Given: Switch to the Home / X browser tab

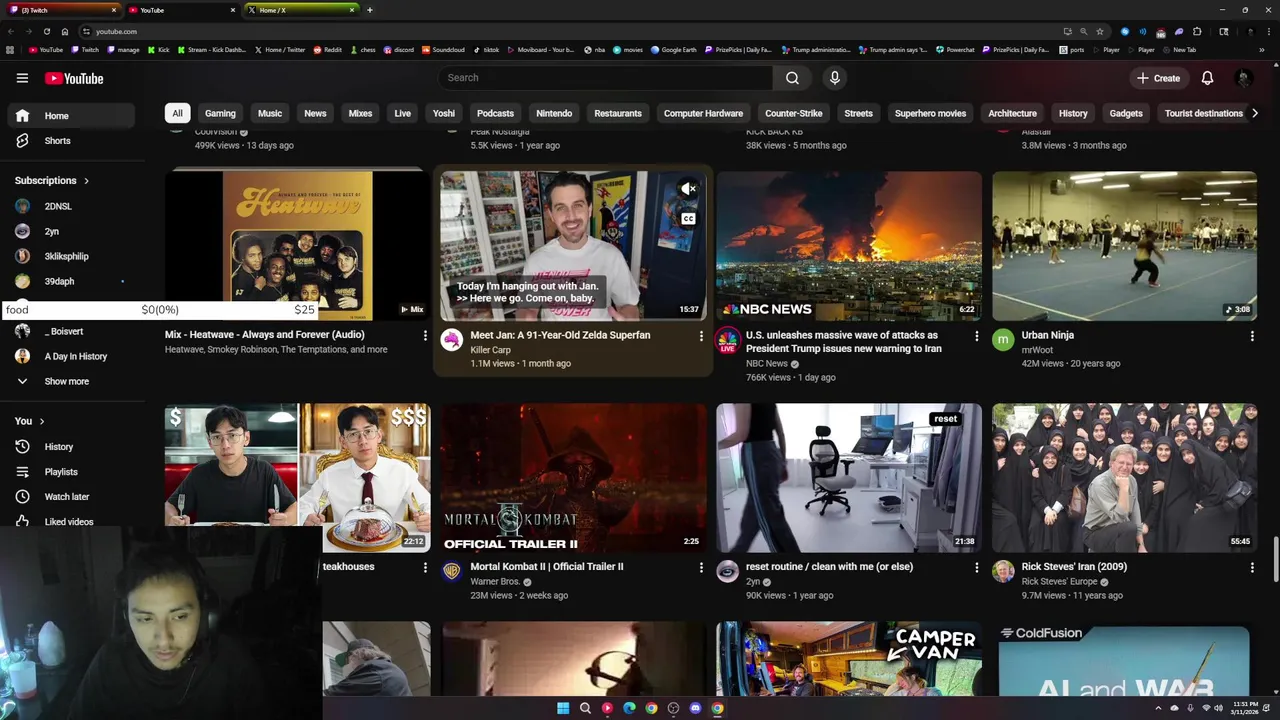Looking at the screenshot, I should click(301, 10).
